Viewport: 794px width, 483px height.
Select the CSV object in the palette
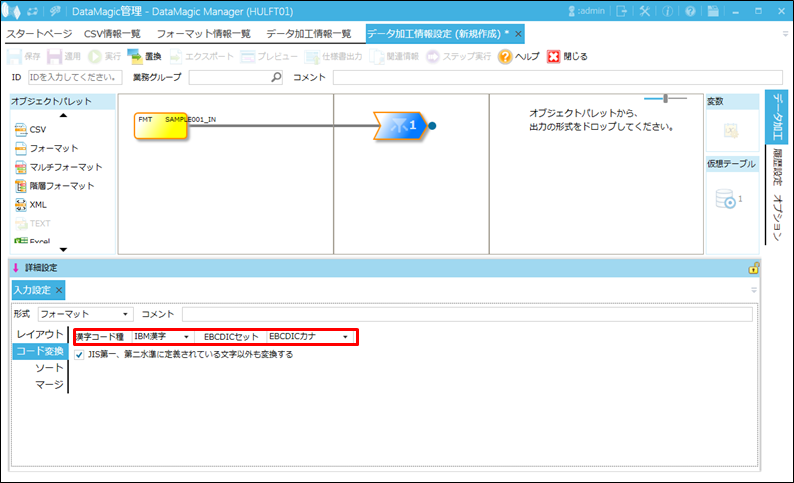[22, 129]
